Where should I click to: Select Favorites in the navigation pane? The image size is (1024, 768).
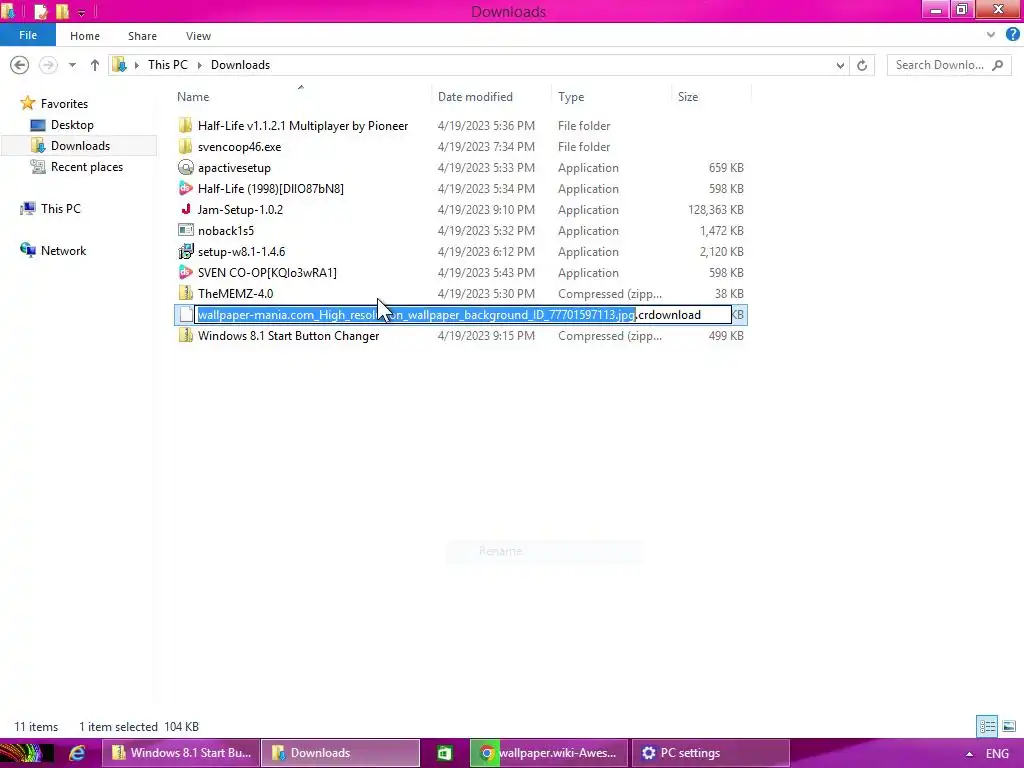point(64,104)
